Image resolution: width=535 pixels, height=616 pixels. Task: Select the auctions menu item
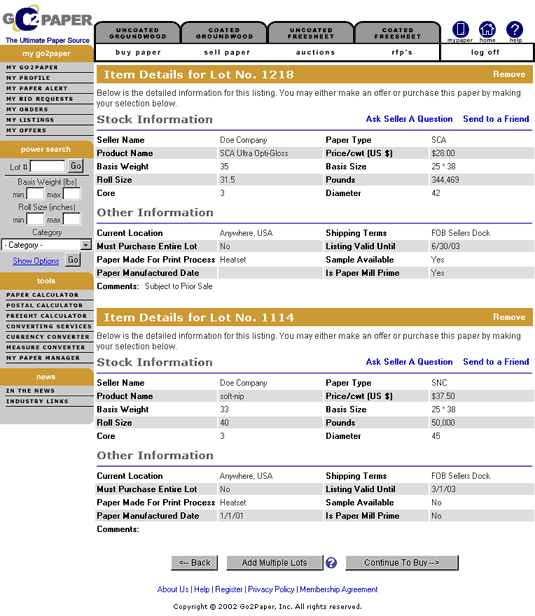(315, 52)
